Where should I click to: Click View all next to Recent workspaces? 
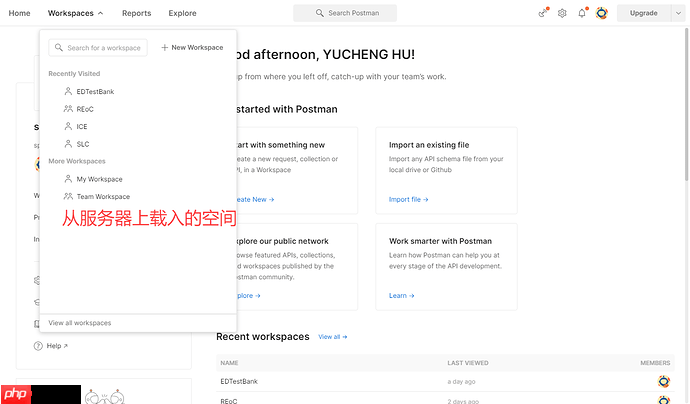coord(333,337)
